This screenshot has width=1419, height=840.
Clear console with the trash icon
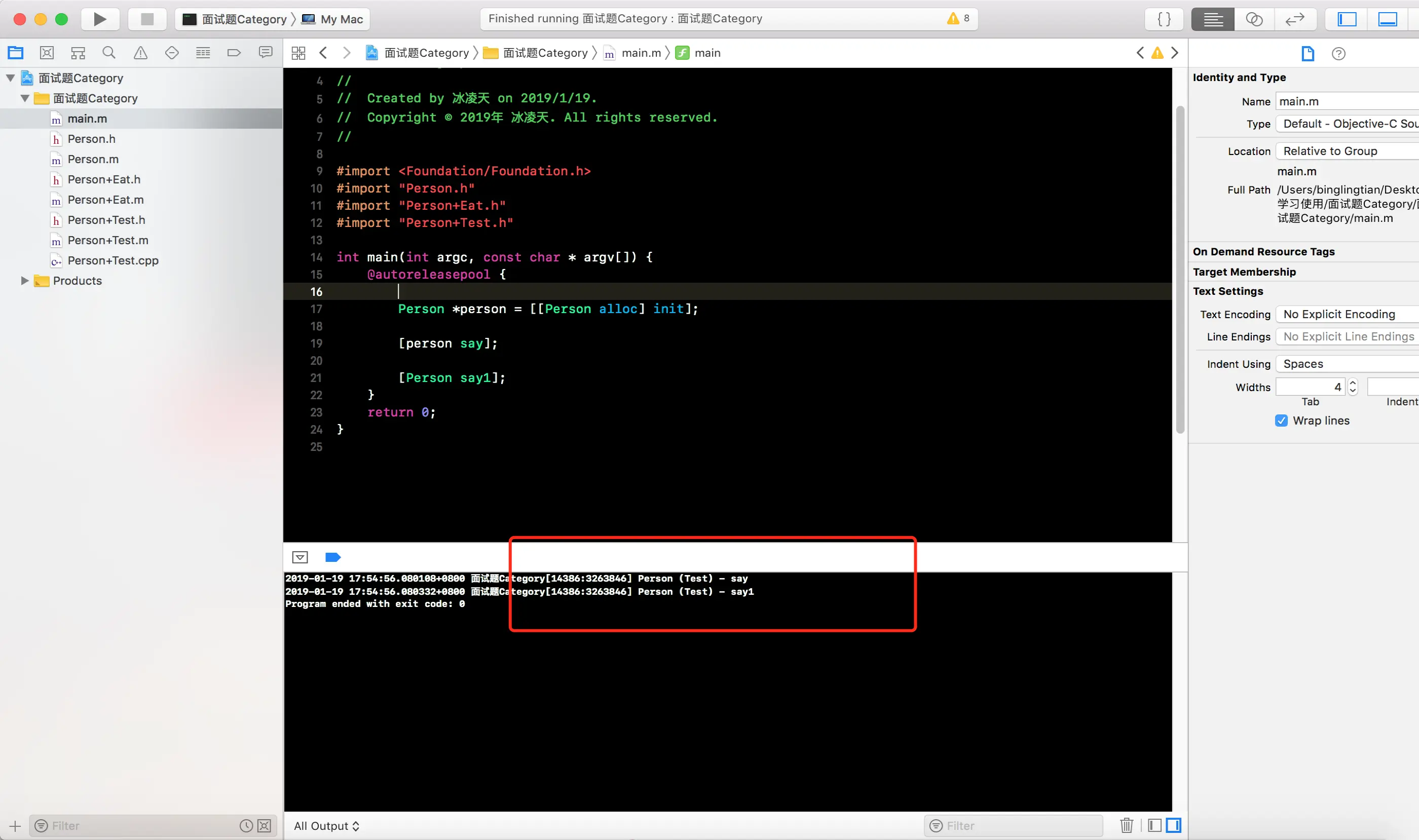pyautogui.click(x=1126, y=825)
